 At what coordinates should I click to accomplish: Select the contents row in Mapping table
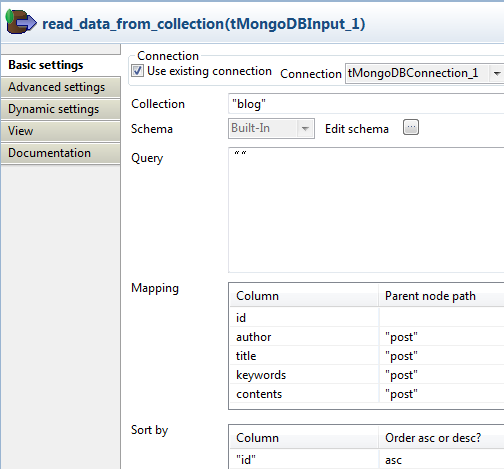click(367, 394)
